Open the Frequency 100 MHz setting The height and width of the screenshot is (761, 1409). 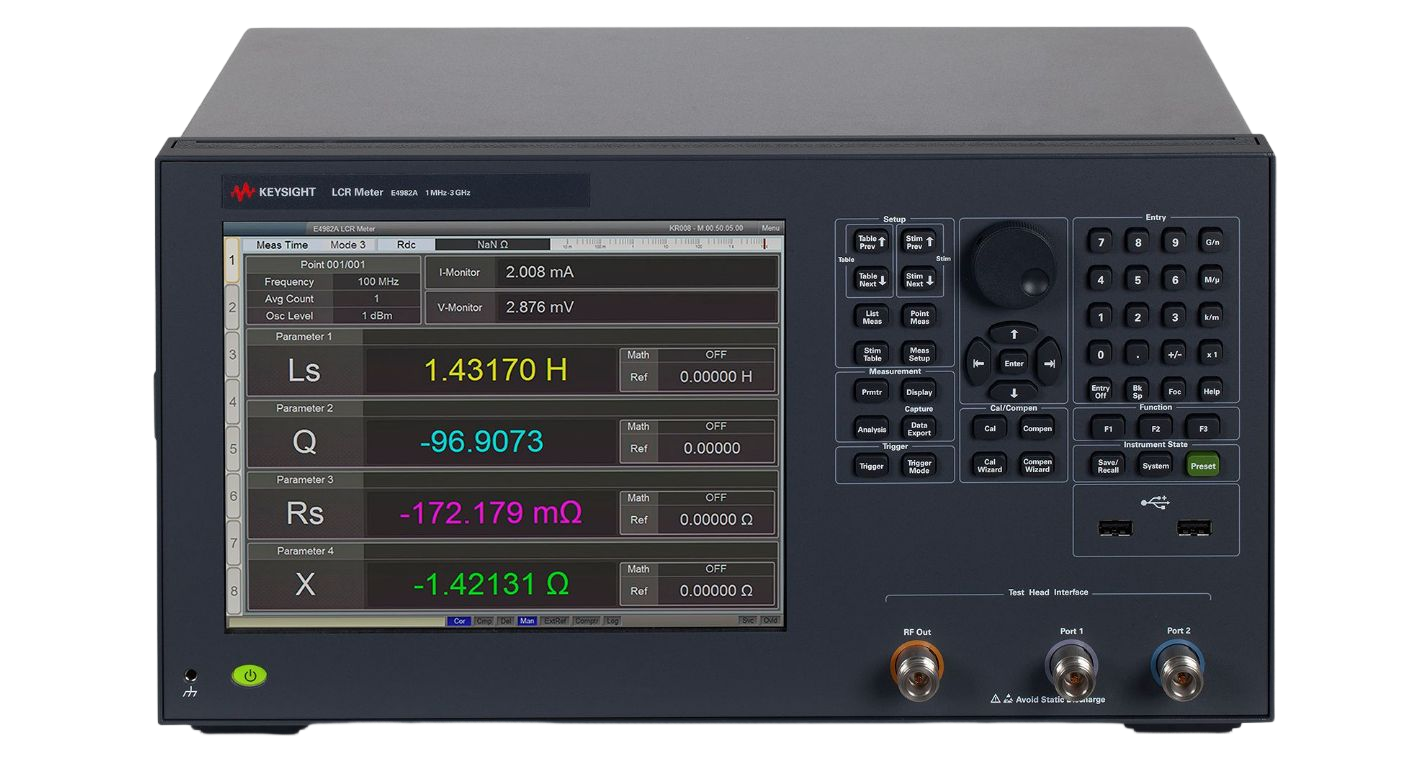pos(377,282)
